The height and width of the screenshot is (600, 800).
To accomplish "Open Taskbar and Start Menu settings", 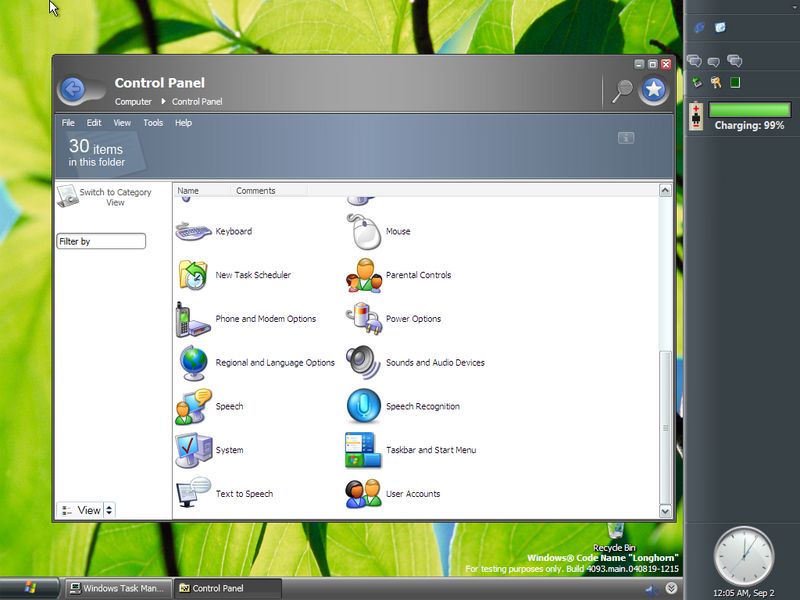I will (x=363, y=450).
